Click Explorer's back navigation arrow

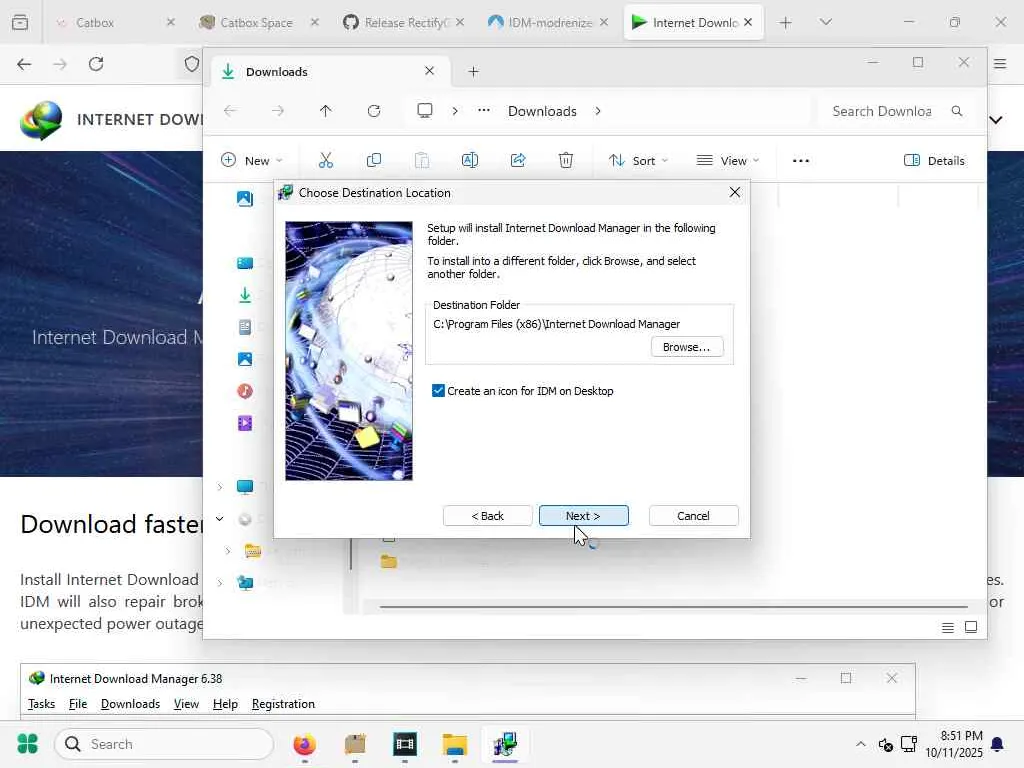230,111
